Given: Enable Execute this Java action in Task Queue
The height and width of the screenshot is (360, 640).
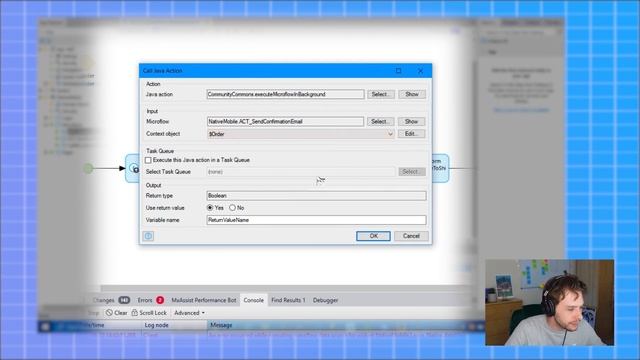Looking at the screenshot, I should [149, 160].
